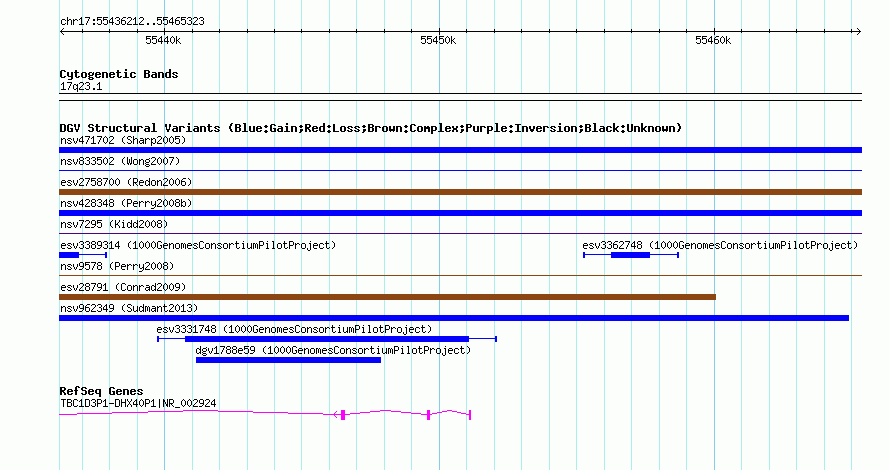
Task: Open variant nsv428348 (Perry2008b) label
Action: [126, 203]
